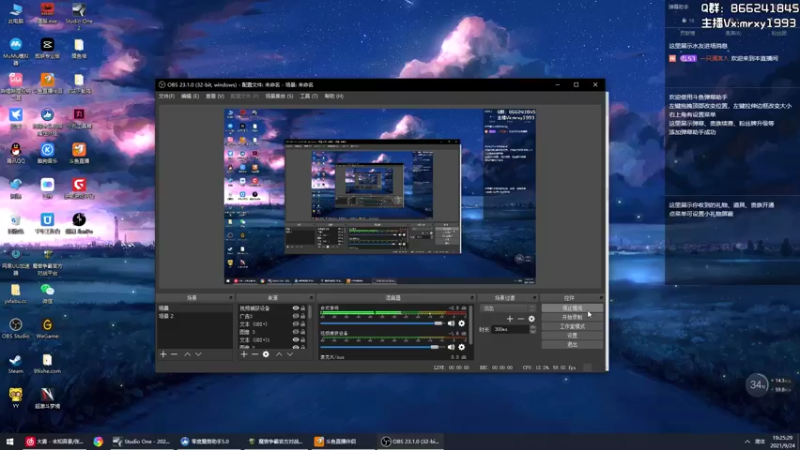Screen dimensions: 800x450
Task: Toggle visibility of the first 文本 (GDI+) source
Action: click(295, 324)
